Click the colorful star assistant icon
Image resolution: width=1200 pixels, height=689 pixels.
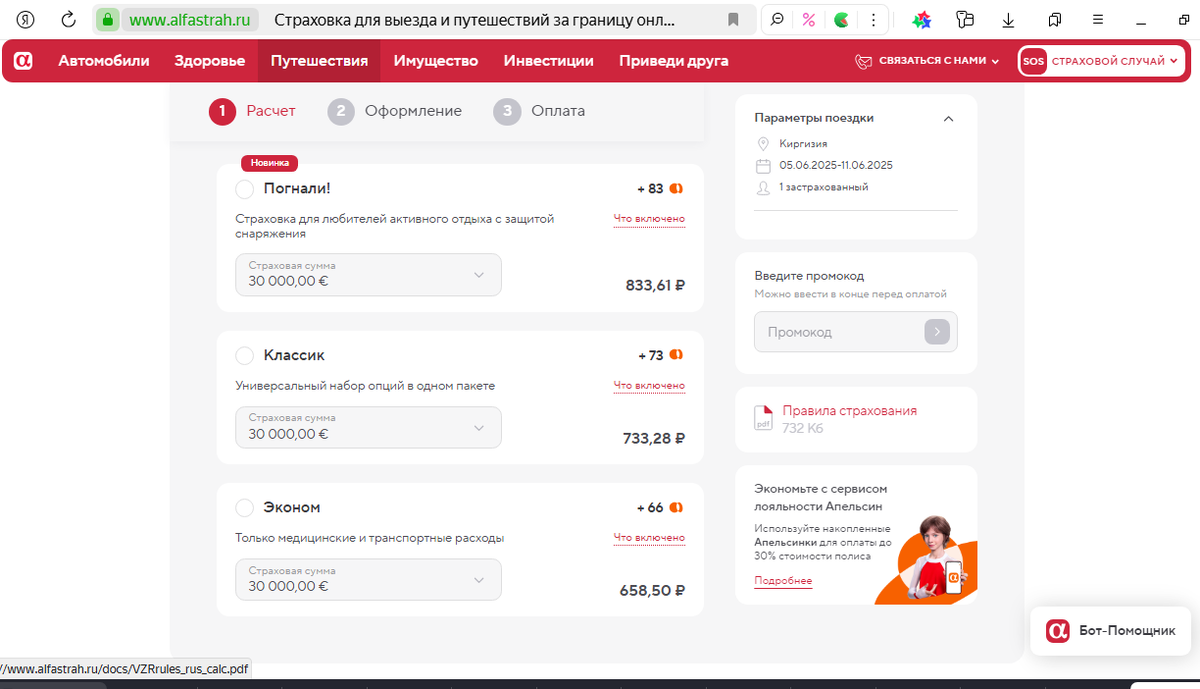923,19
